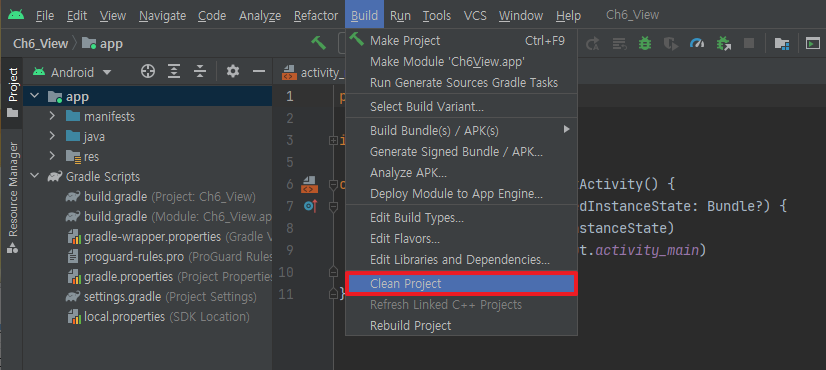Viewport: 826px width, 370px height.
Task: Click the Expand All icon in Project panel
Action: click(x=174, y=71)
